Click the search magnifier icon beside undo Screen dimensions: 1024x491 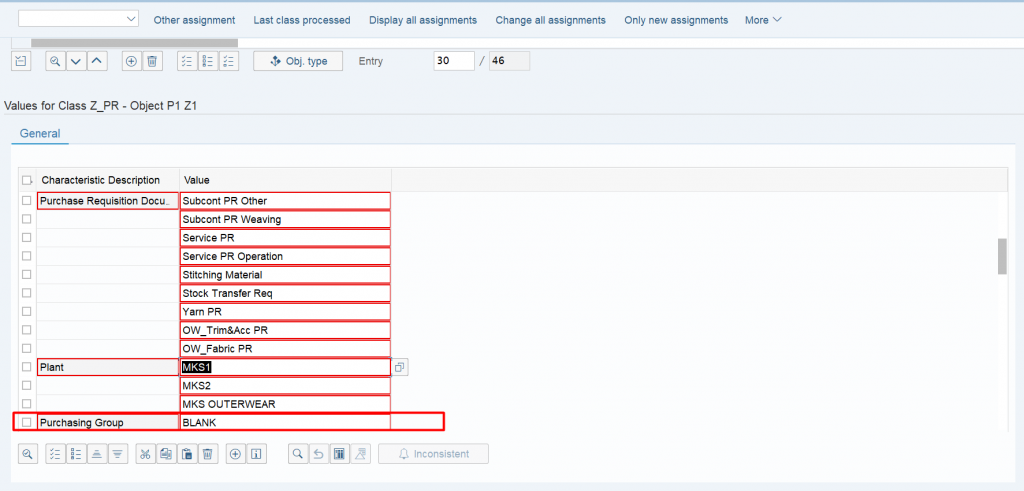point(298,454)
